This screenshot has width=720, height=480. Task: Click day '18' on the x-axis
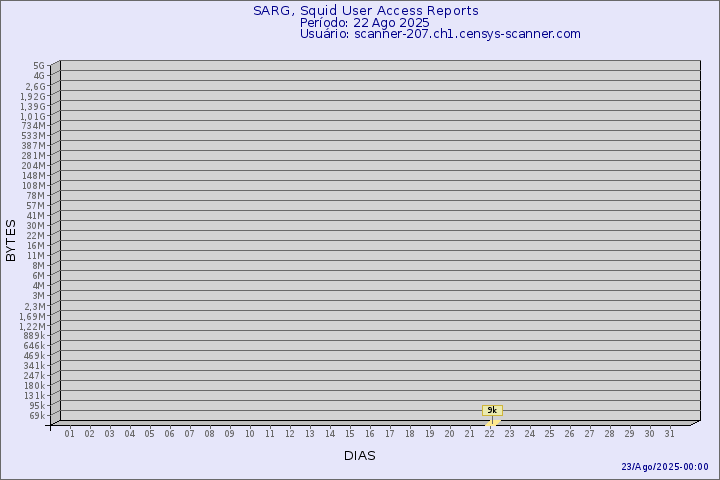410,434
